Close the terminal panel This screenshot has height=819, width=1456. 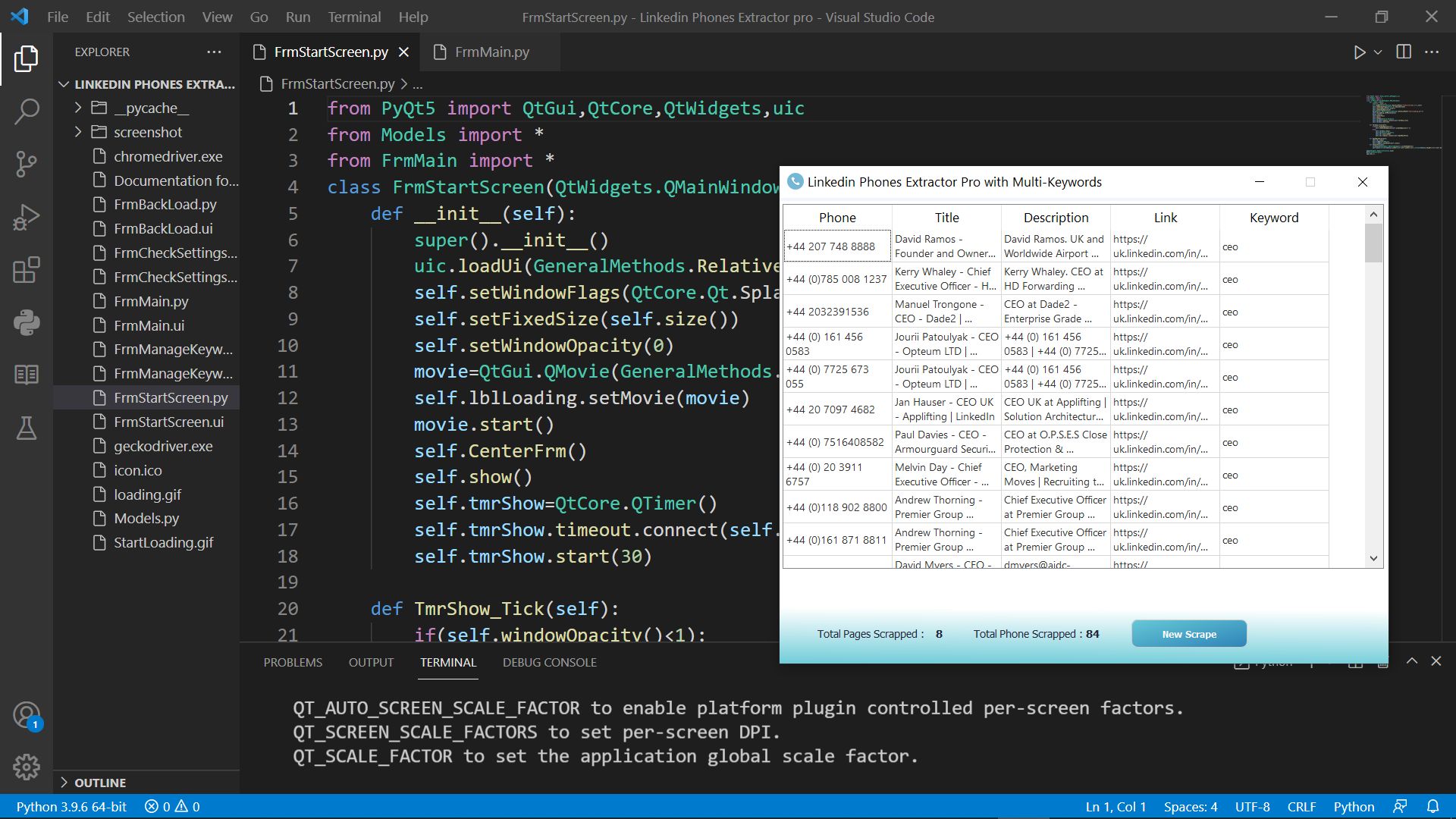coord(1436,661)
